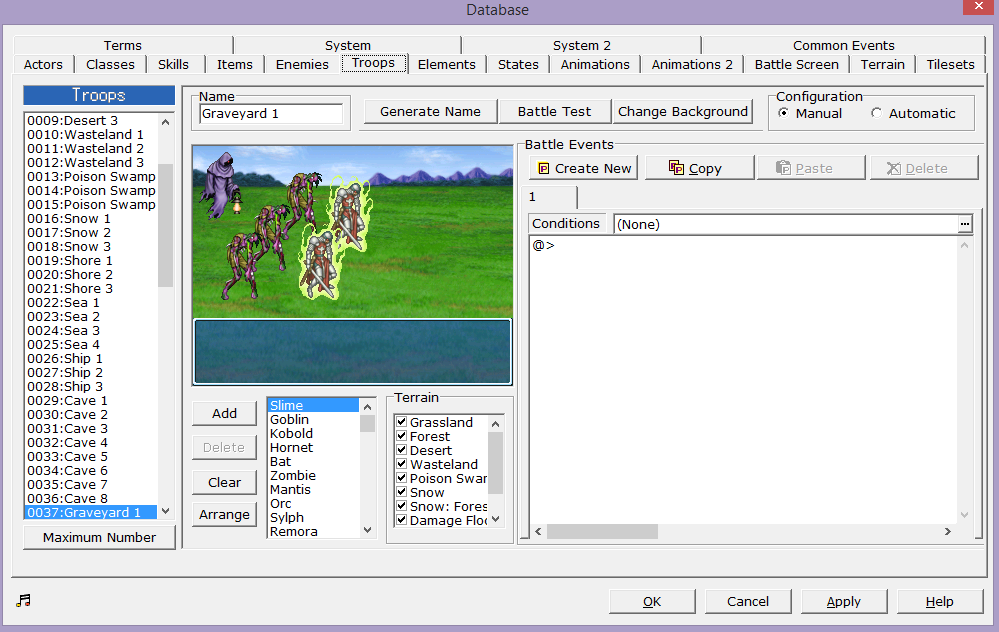Open the Skills tab
The height and width of the screenshot is (632, 999).
[x=173, y=64]
